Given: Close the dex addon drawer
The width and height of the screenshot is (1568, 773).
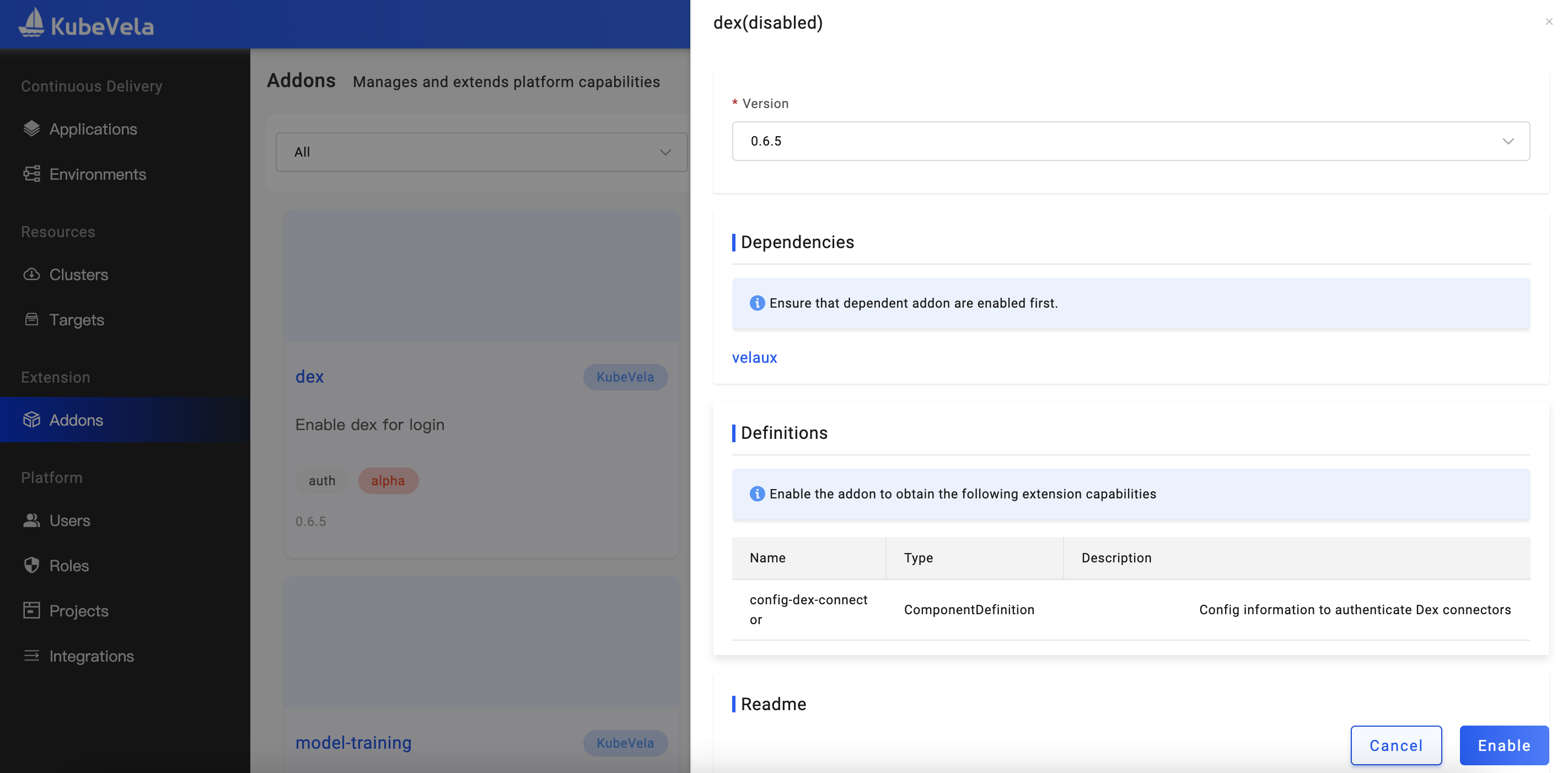Looking at the screenshot, I should pyautogui.click(x=1549, y=22).
